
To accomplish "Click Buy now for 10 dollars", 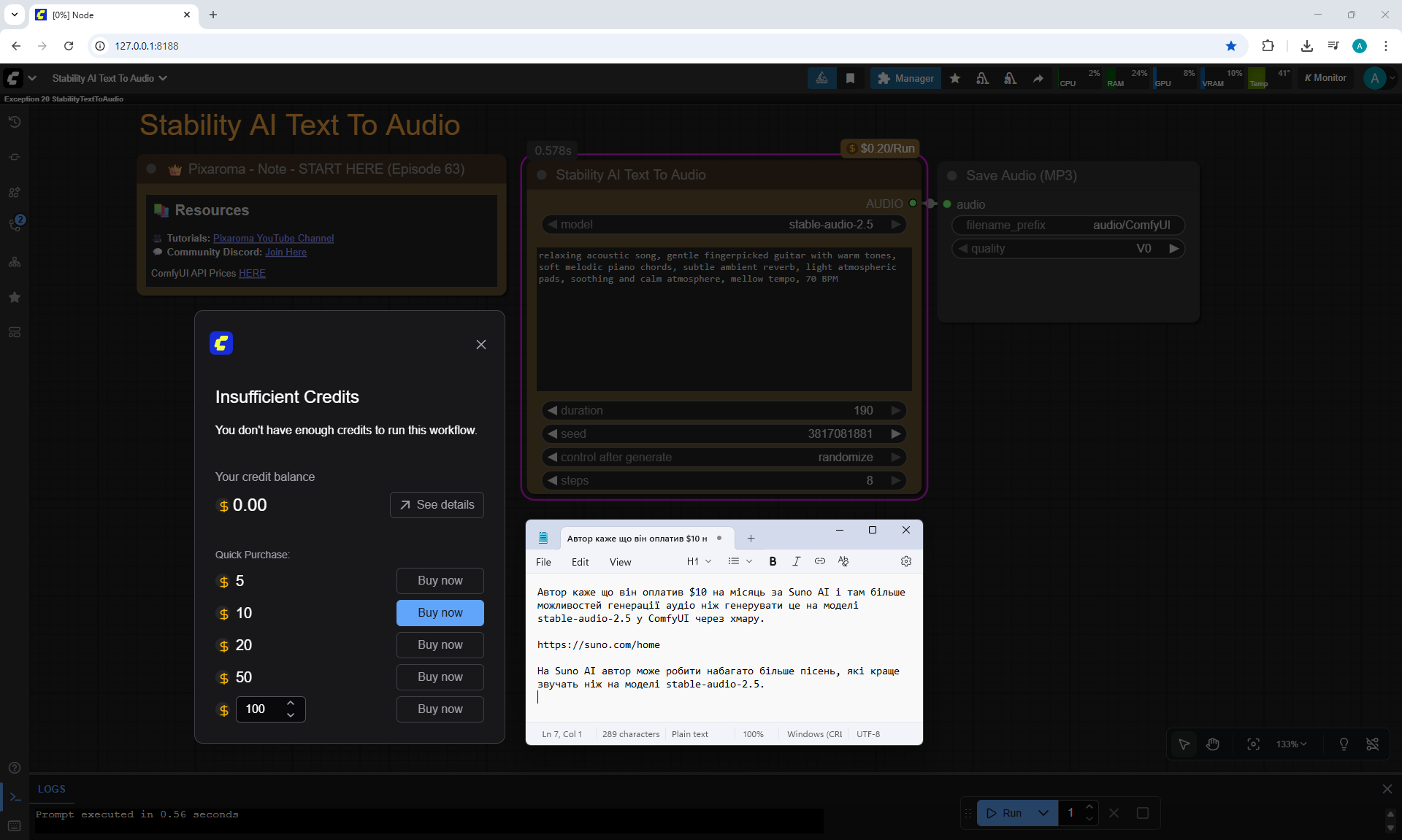I will 440,613.
